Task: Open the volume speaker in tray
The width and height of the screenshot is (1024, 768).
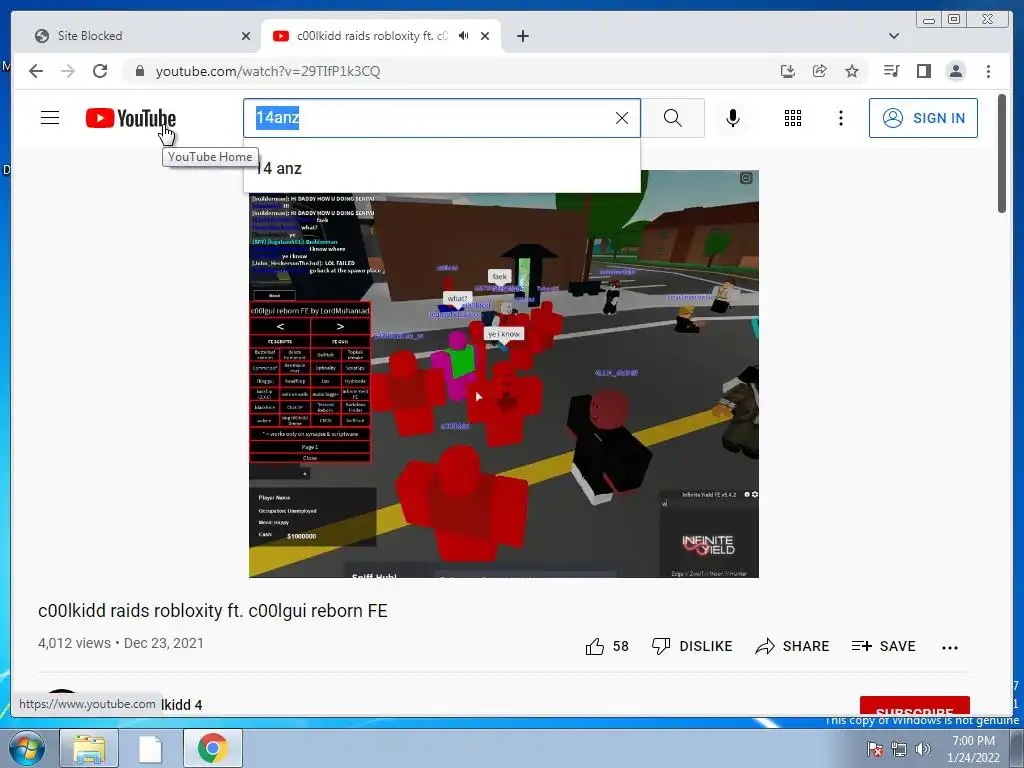Action: pos(923,749)
